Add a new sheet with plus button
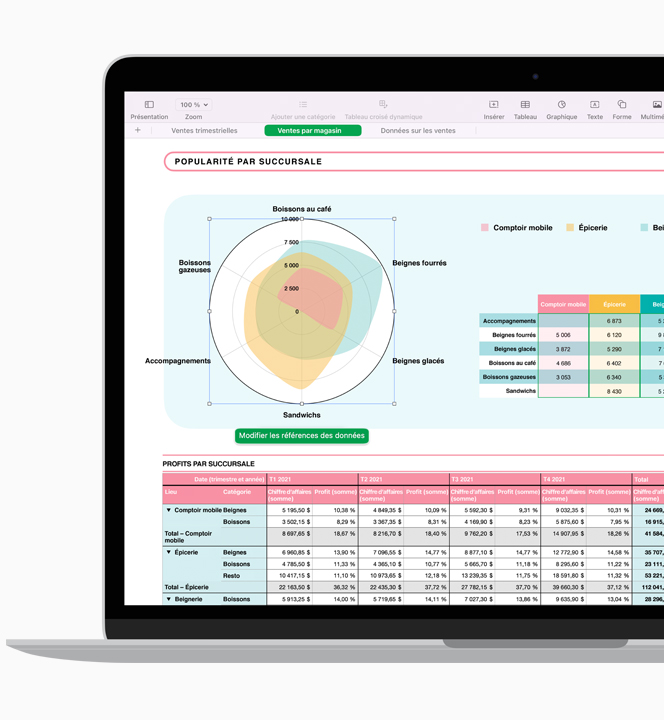The image size is (664, 720). 138,130
